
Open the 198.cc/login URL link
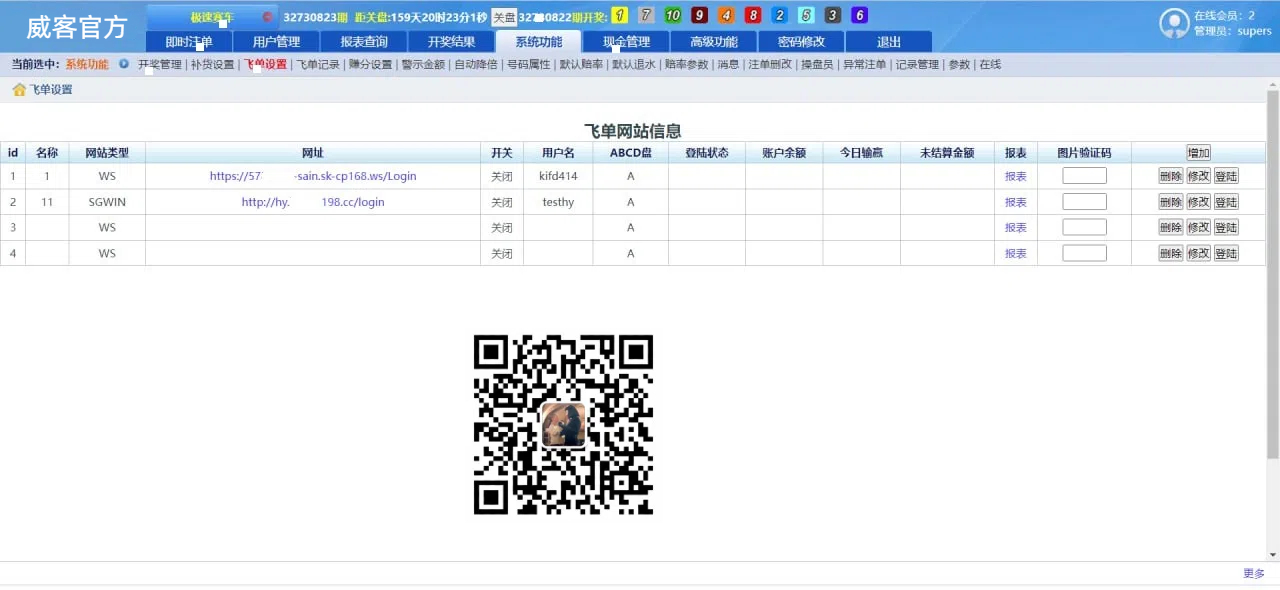pos(313,202)
